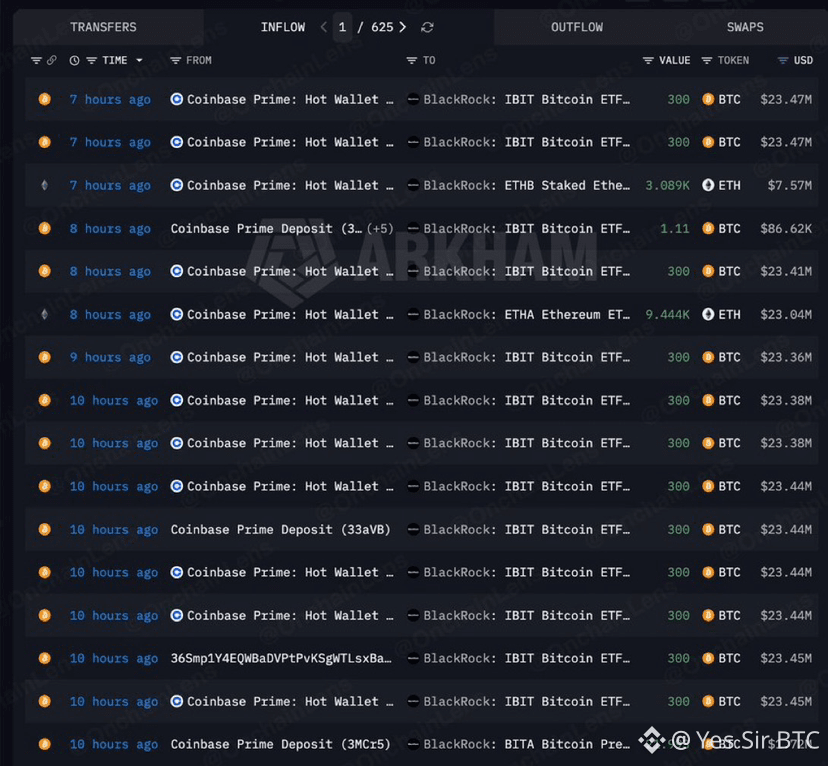Open the VALUE column filter
Image resolution: width=828 pixels, height=766 pixels.
[648, 61]
